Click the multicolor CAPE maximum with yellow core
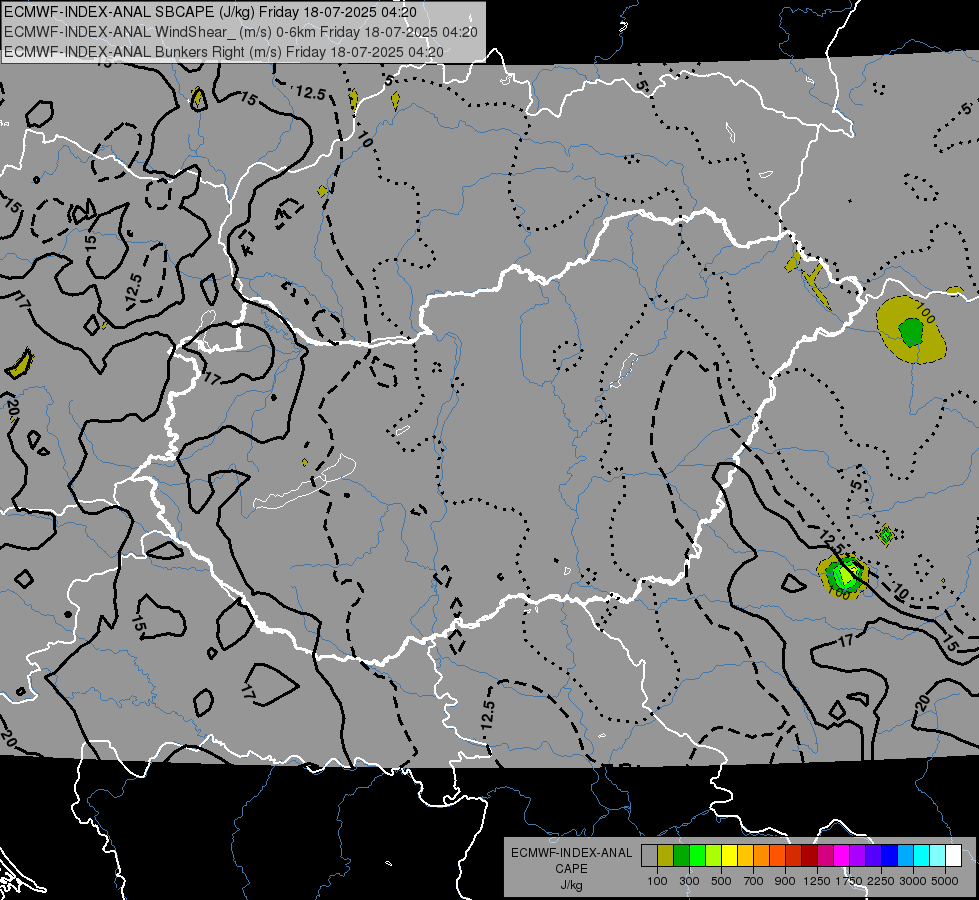The height and width of the screenshot is (900, 979). 842,576
